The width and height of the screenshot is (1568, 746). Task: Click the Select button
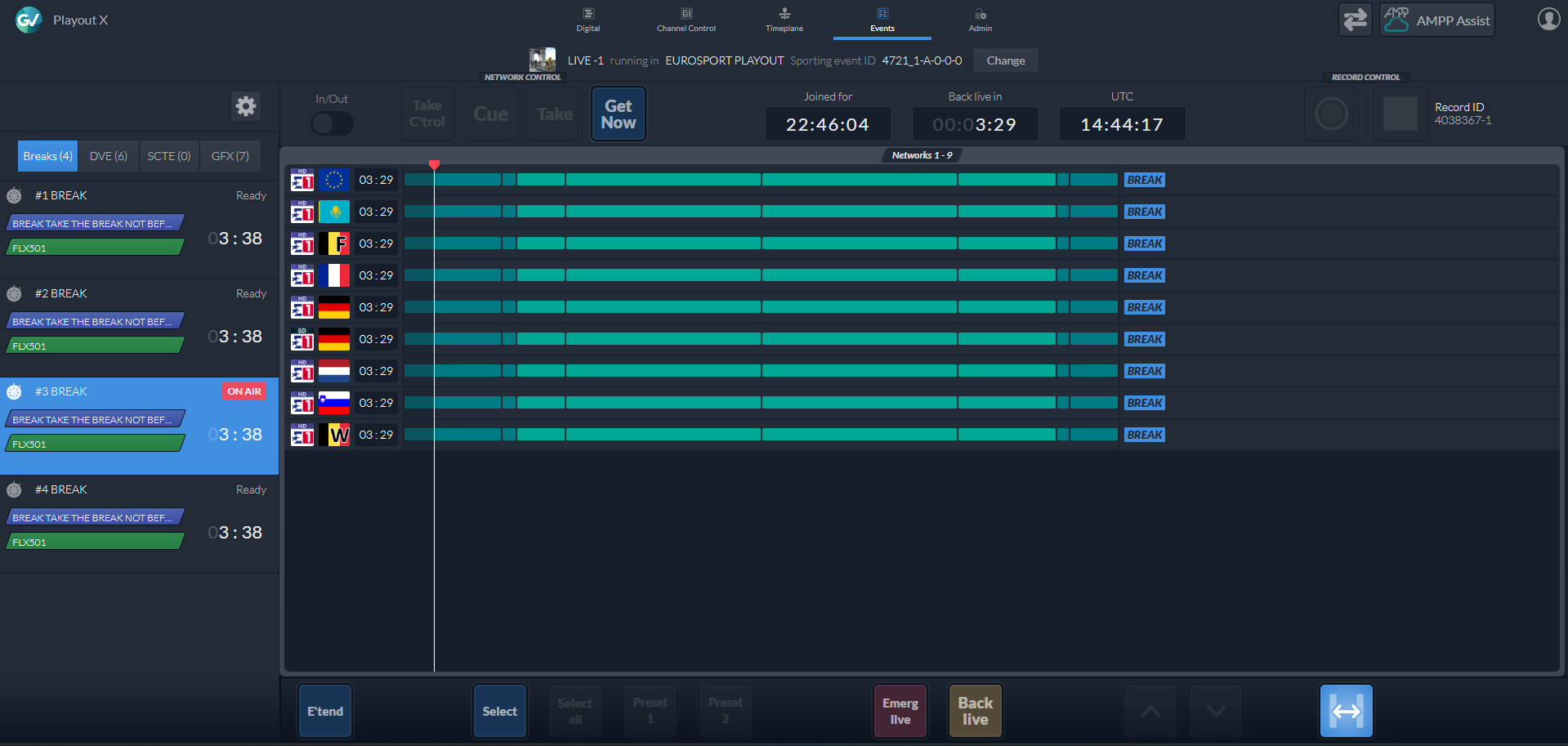(x=500, y=711)
